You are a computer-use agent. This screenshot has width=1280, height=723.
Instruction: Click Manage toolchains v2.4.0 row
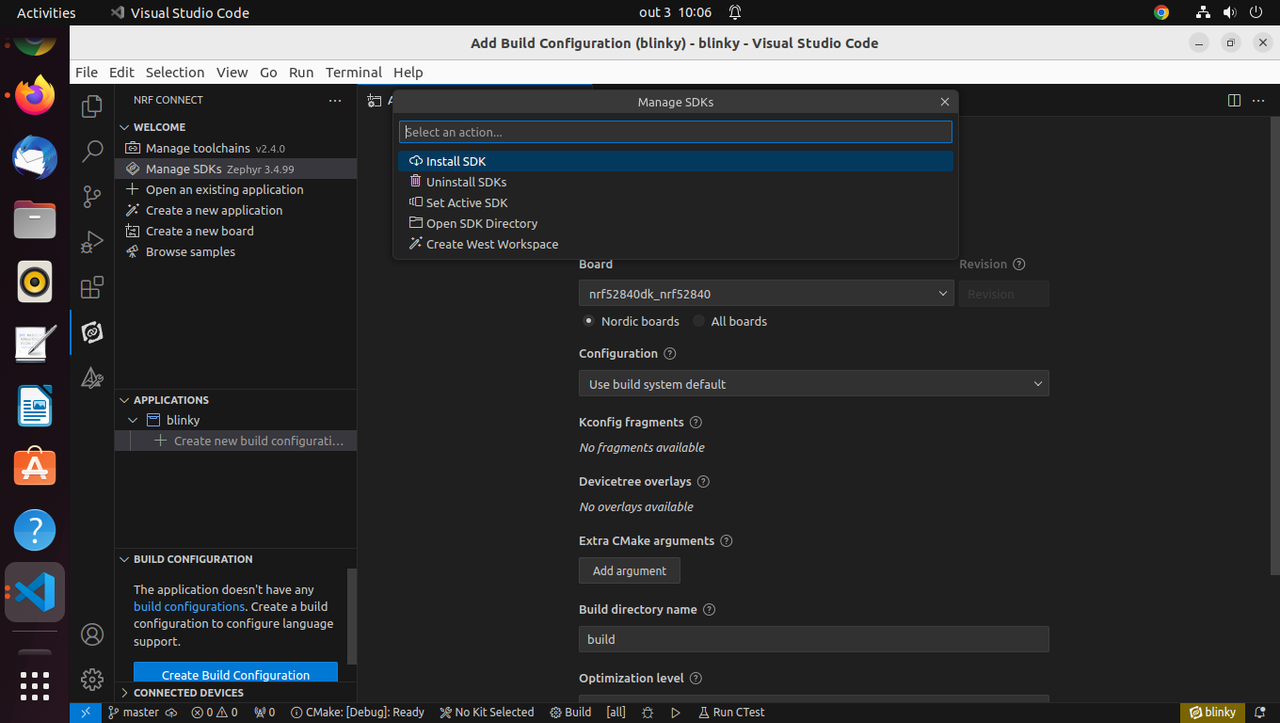[236, 148]
